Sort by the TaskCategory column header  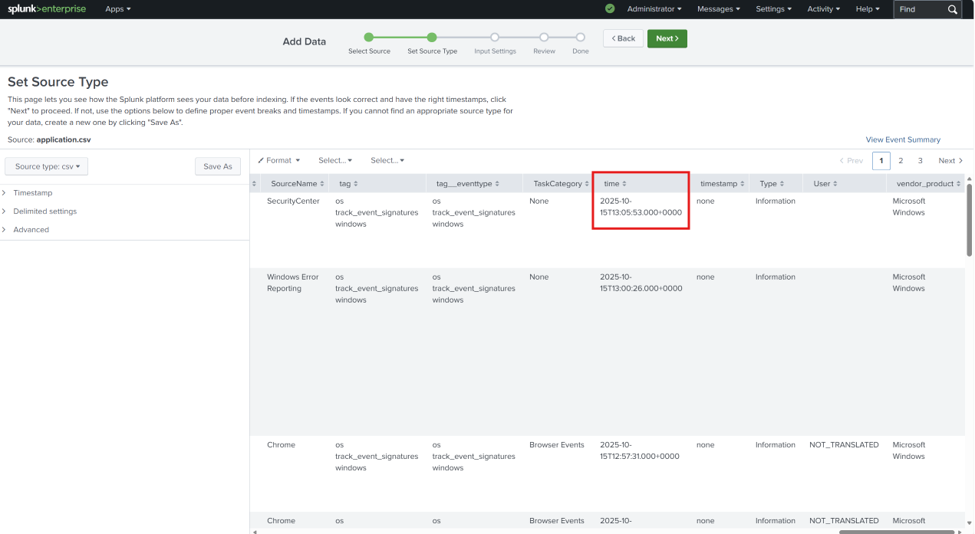pos(561,183)
